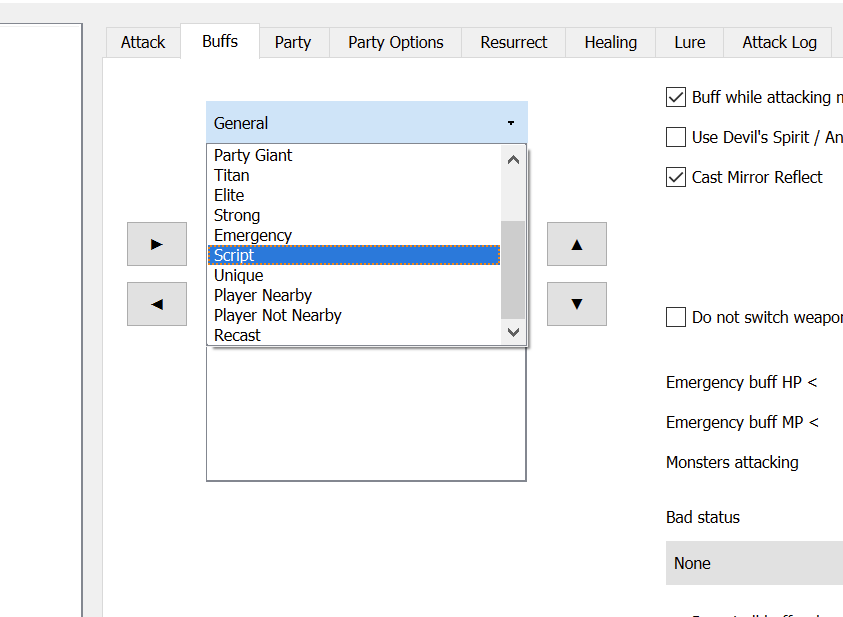Enable Use Devil's Spirit checkbox
The height and width of the screenshot is (617, 843).
[x=676, y=137]
